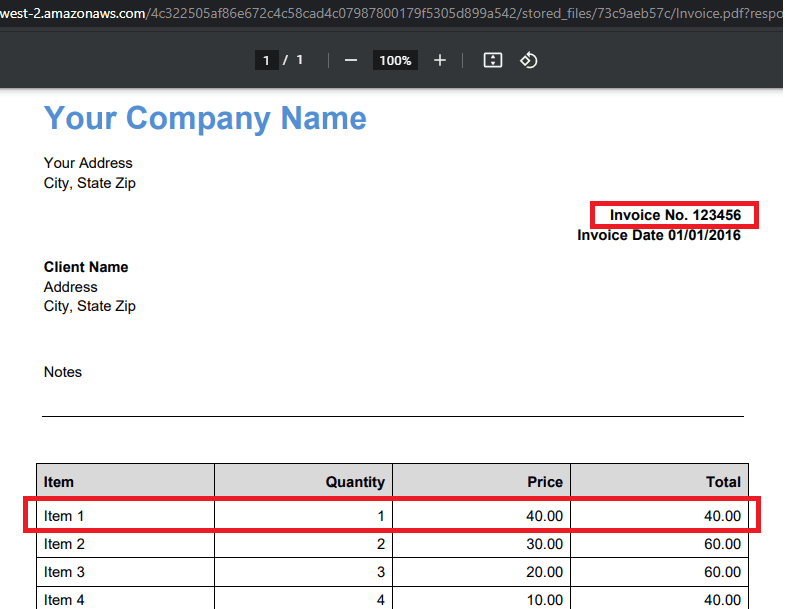Viewport: 785px width, 609px height.
Task: Select the Item 1 cell
Action: [x=65, y=516]
